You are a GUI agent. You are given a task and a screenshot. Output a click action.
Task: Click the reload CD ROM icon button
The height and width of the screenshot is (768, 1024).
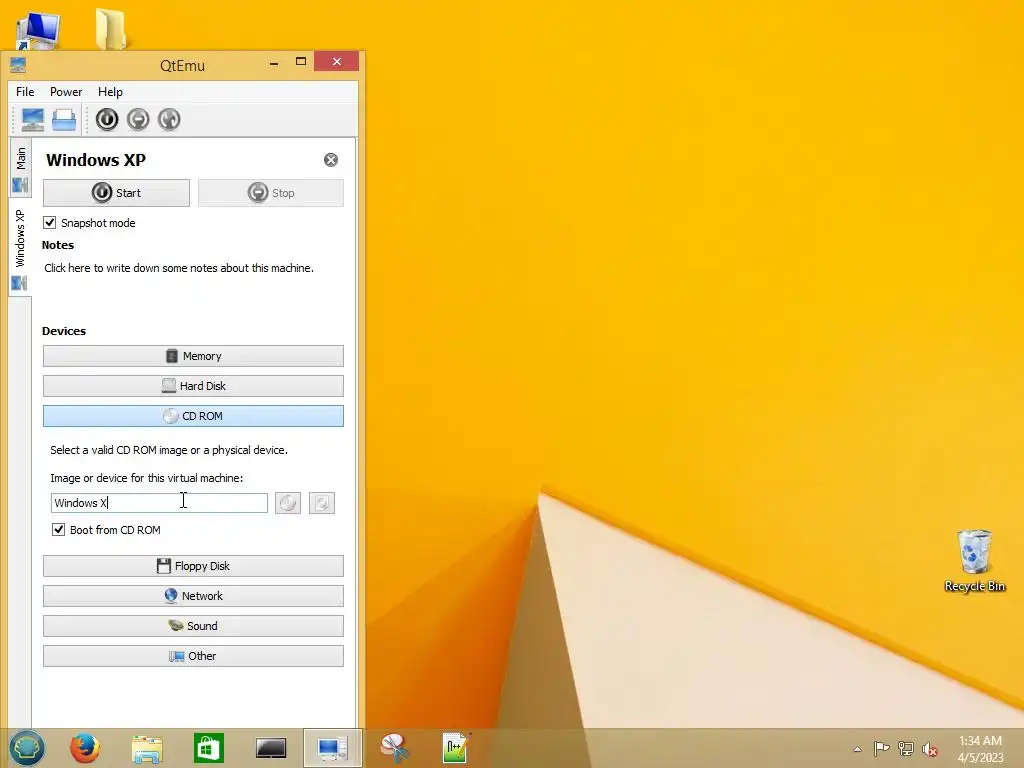(x=322, y=503)
